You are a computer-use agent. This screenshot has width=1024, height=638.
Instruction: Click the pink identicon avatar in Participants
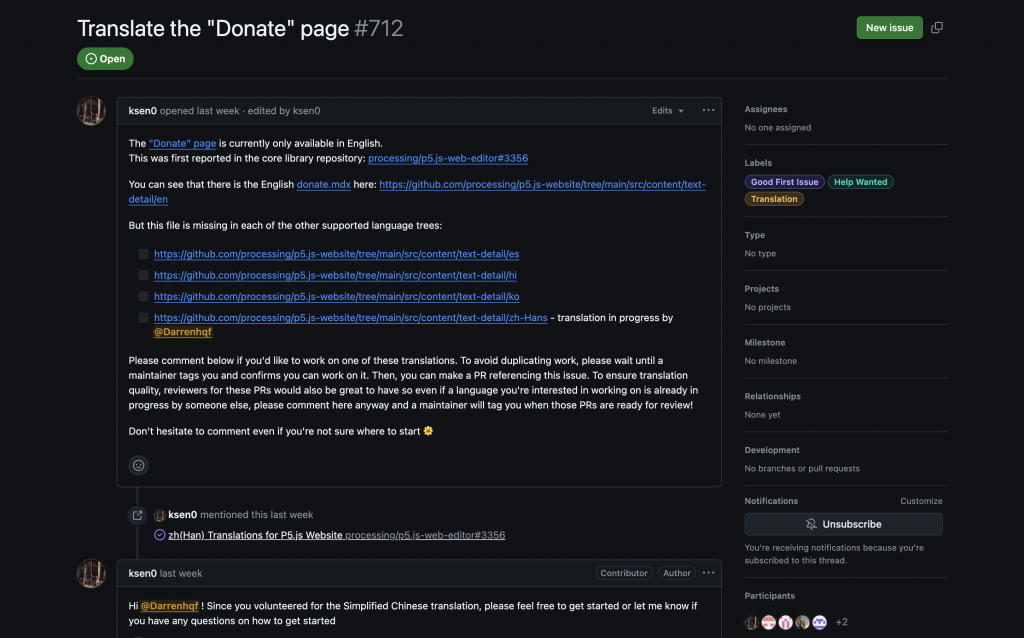click(786, 622)
